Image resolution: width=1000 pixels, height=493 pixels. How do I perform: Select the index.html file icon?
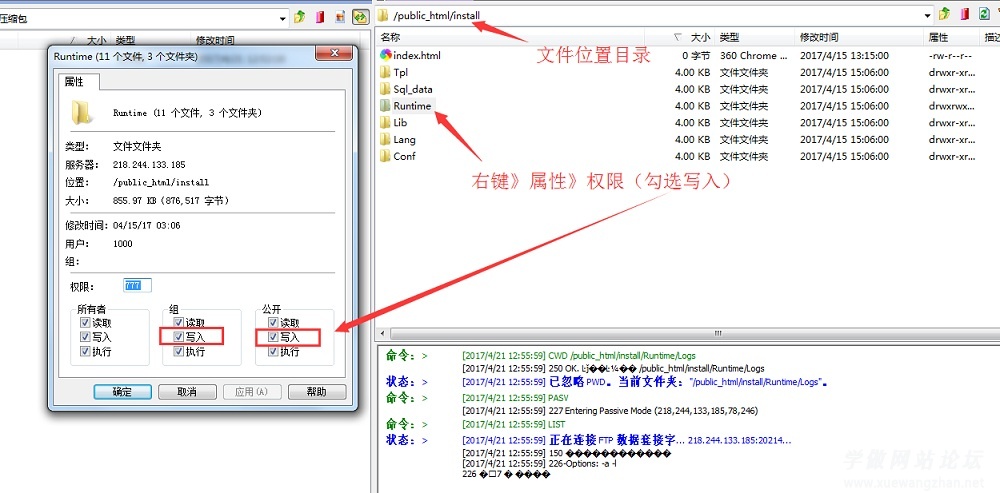(x=385, y=56)
